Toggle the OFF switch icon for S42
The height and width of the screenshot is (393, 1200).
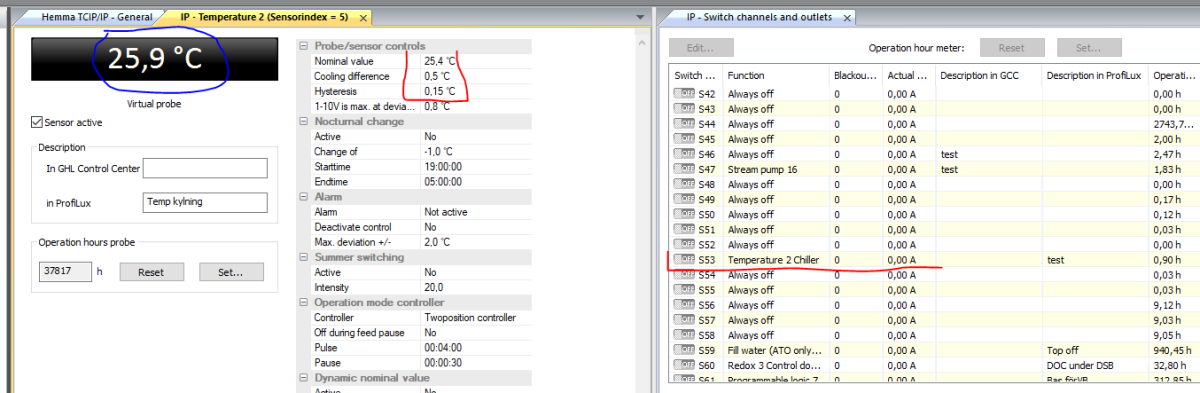684,93
